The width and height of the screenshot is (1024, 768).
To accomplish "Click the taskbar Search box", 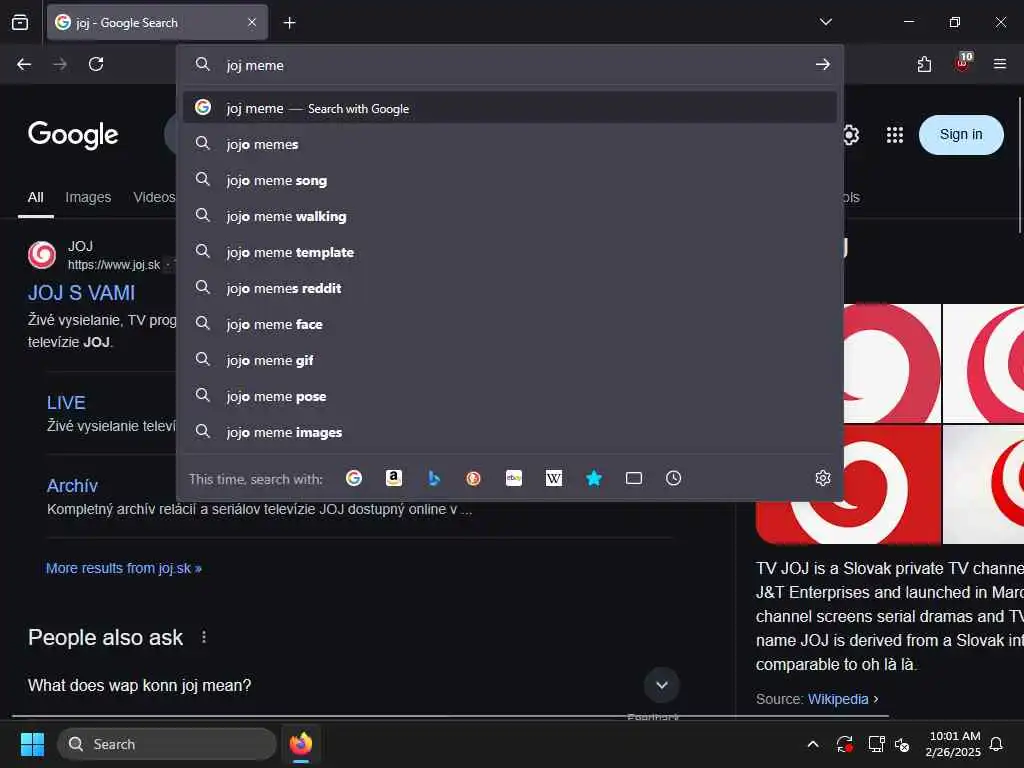I will pos(167,744).
